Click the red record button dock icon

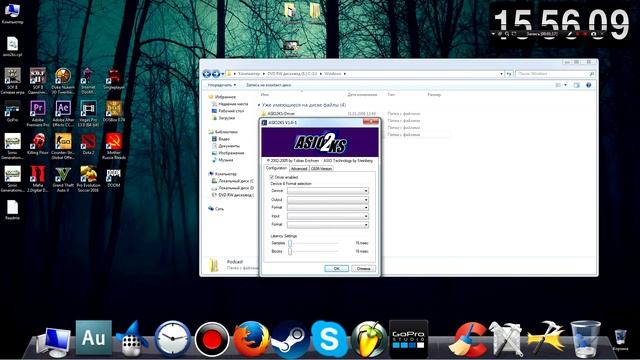pos(211,339)
